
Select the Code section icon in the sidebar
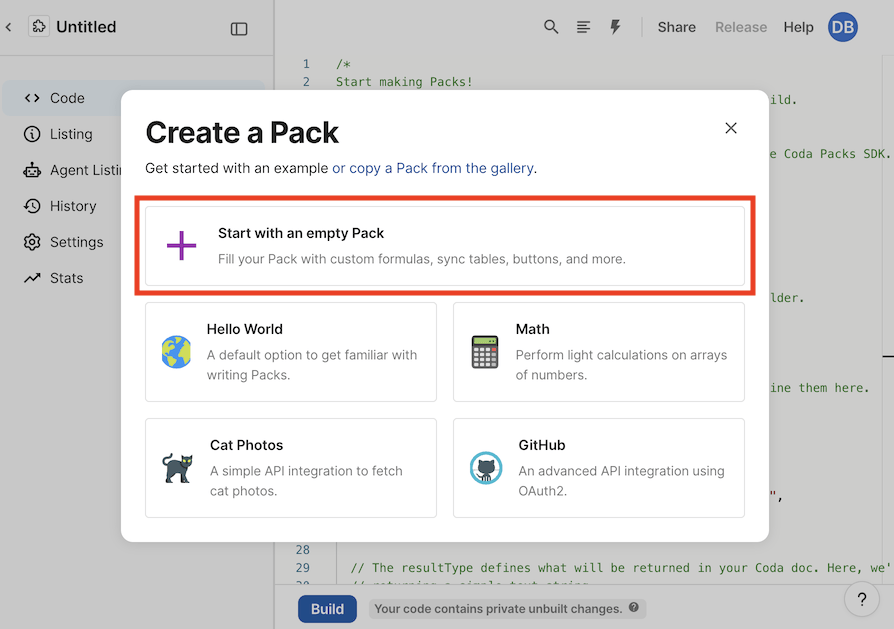(x=33, y=98)
